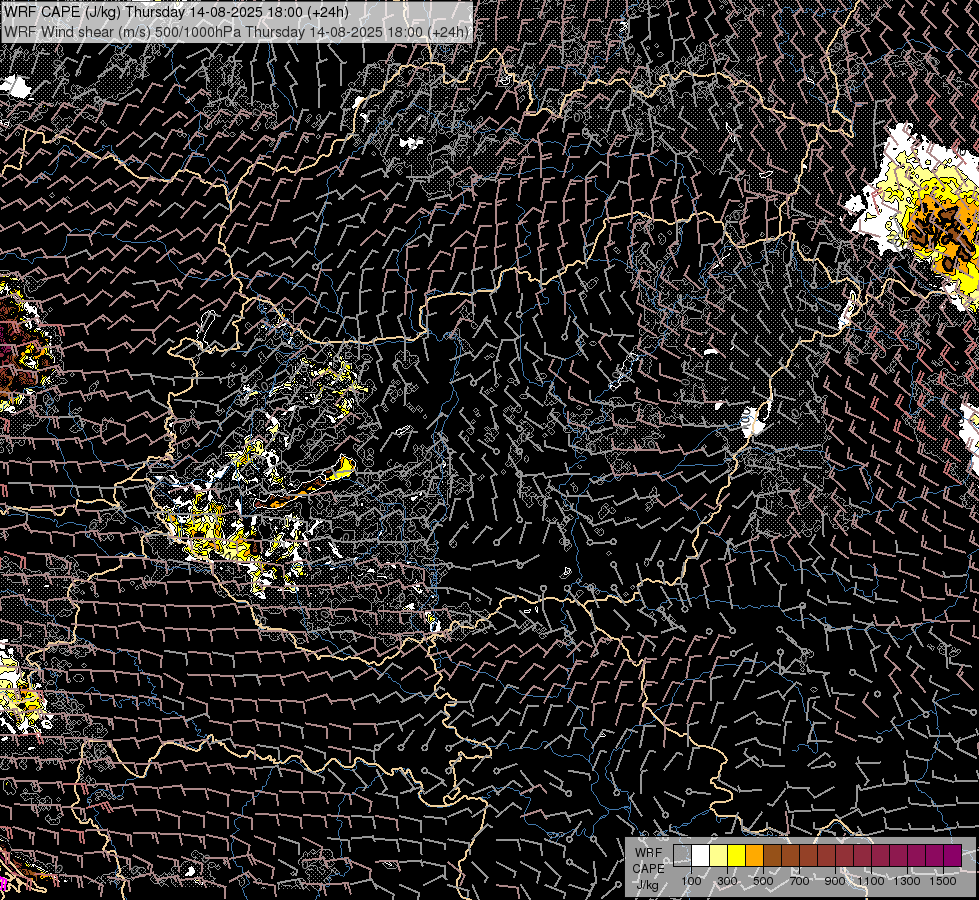Screen dimensions: 979x900
Task: Select the magenta 1500 J/kg legend swatch
Action: coord(953,855)
